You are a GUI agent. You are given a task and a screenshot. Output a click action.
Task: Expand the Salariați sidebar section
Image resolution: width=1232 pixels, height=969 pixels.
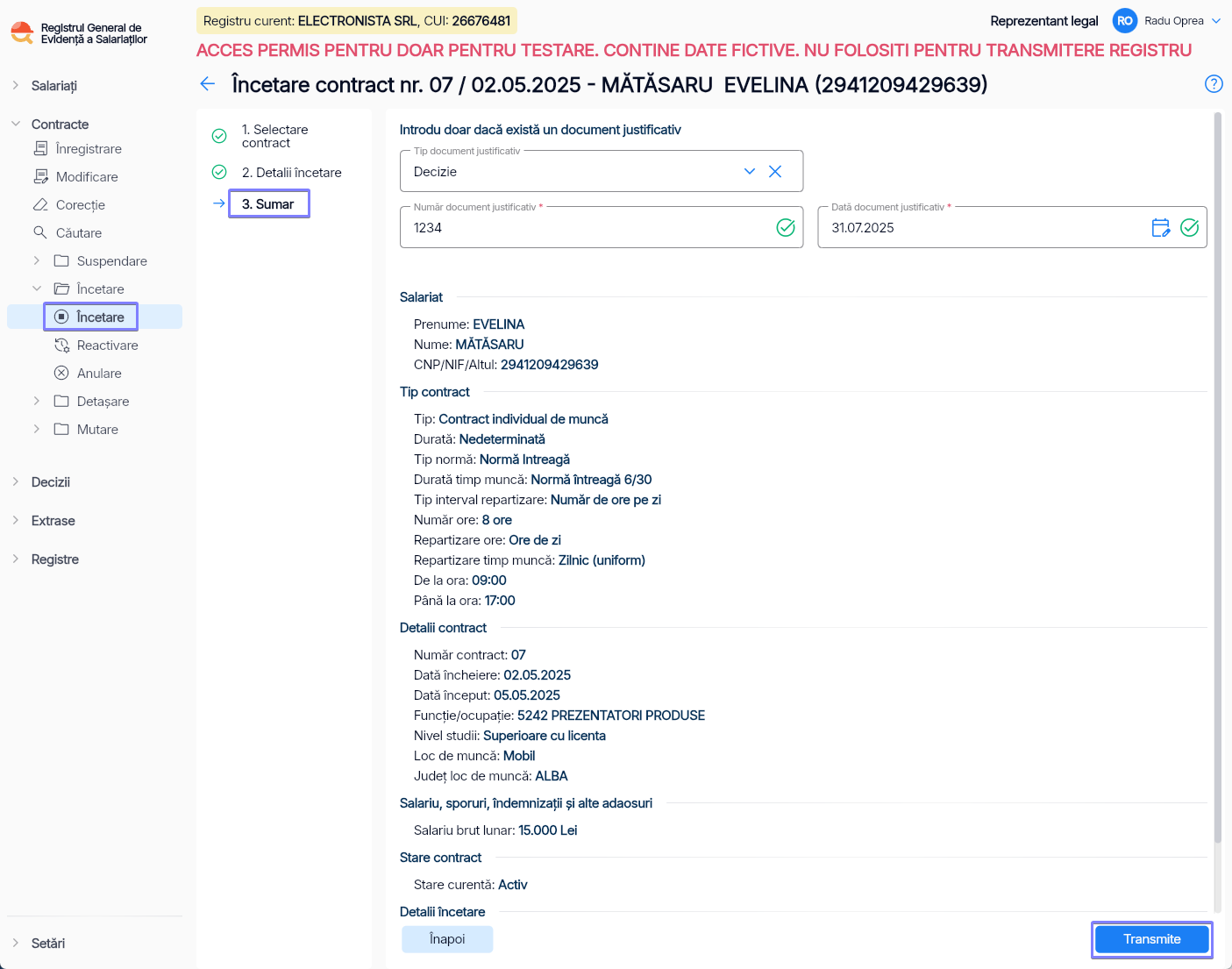click(16, 85)
